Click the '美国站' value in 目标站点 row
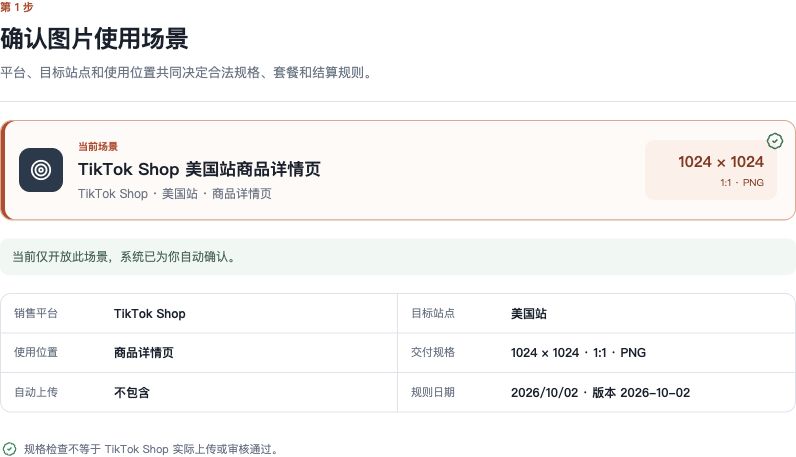The image size is (796, 457). [x=528, y=314]
